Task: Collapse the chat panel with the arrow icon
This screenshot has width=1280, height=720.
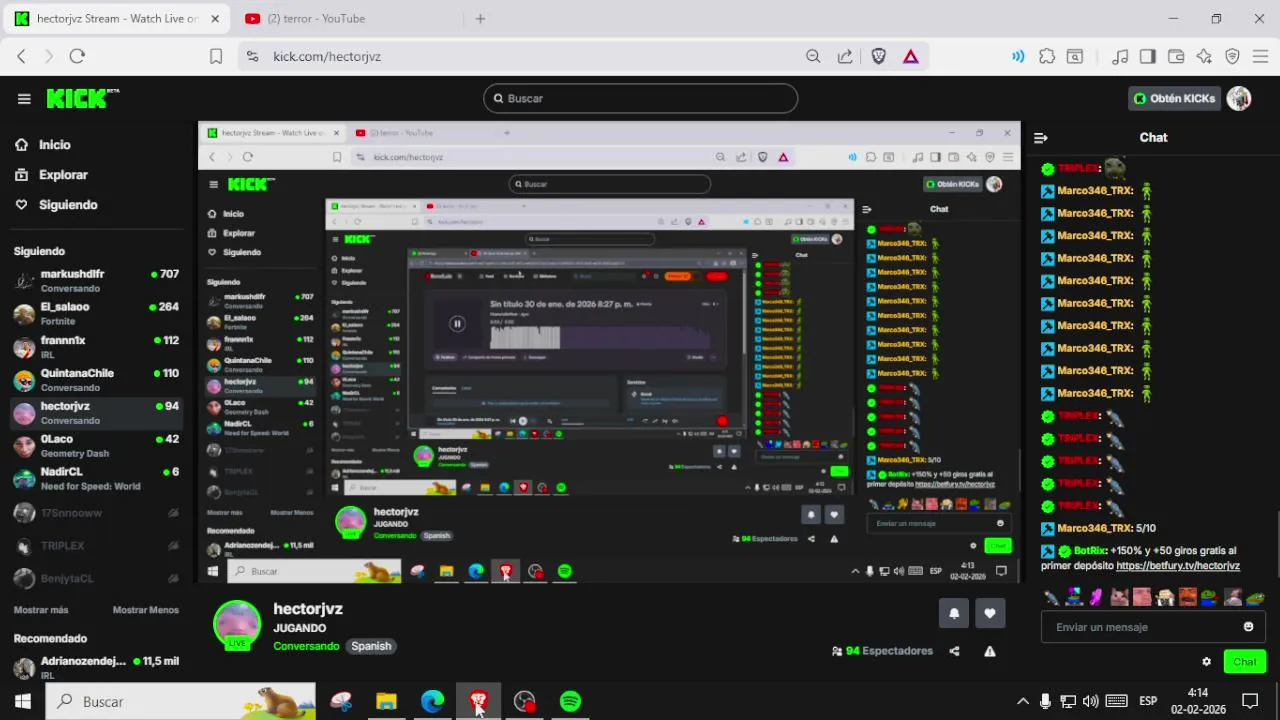Action: click(x=1041, y=138)
